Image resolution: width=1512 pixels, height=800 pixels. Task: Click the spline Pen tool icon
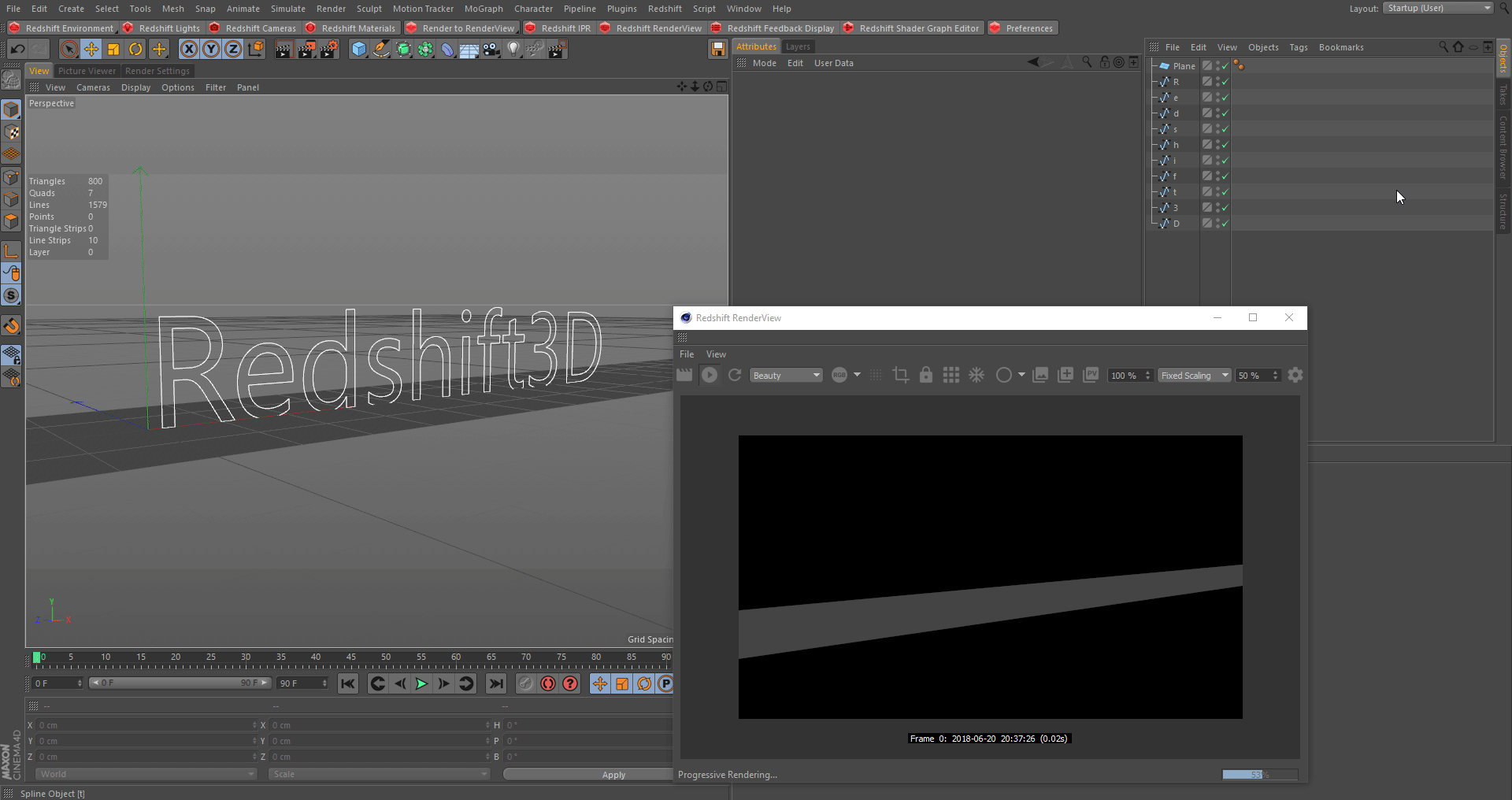pyautogui.click(x=381, y=50)
